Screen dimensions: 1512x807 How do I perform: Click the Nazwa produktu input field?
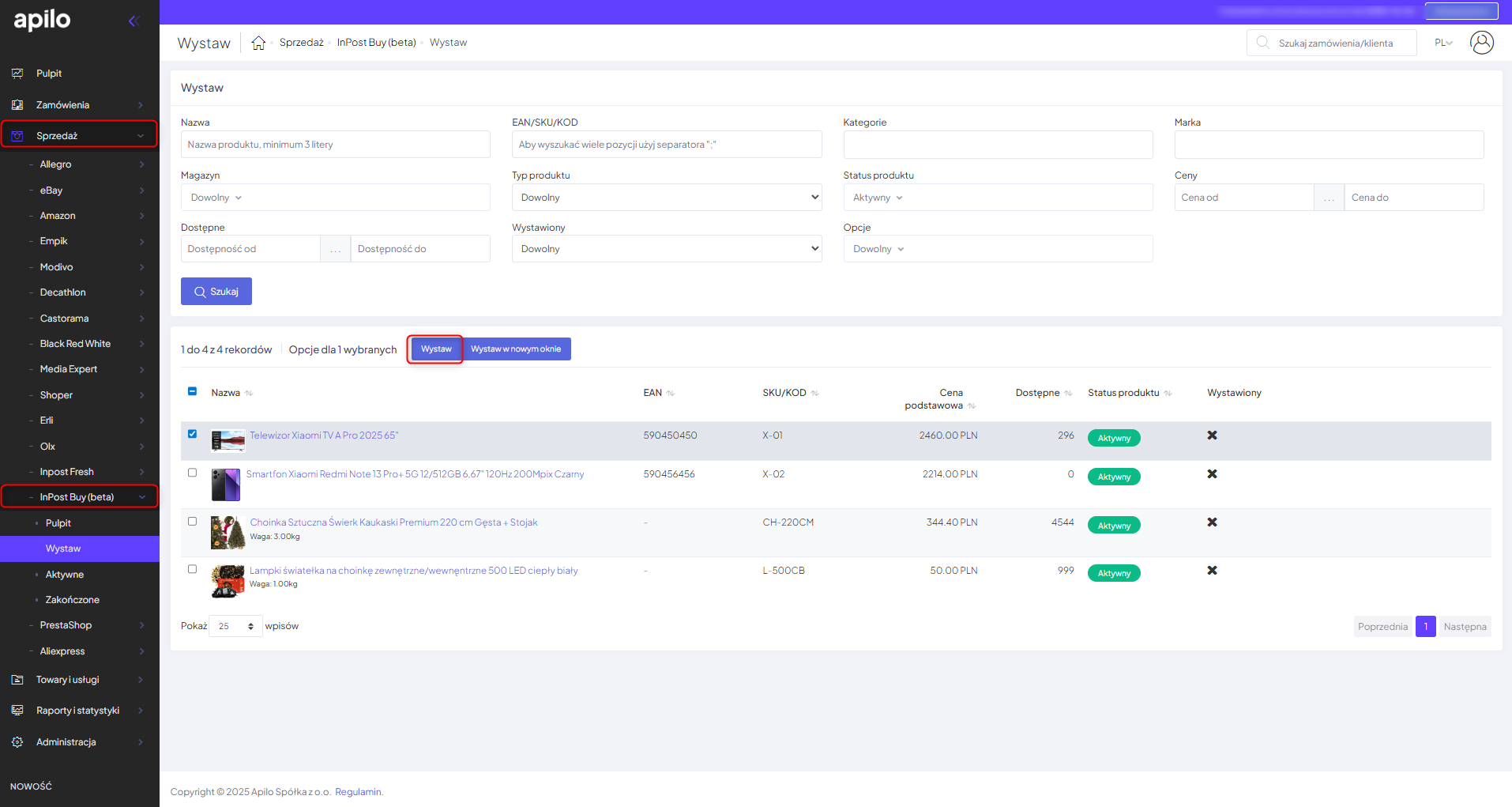coord(335,145)
